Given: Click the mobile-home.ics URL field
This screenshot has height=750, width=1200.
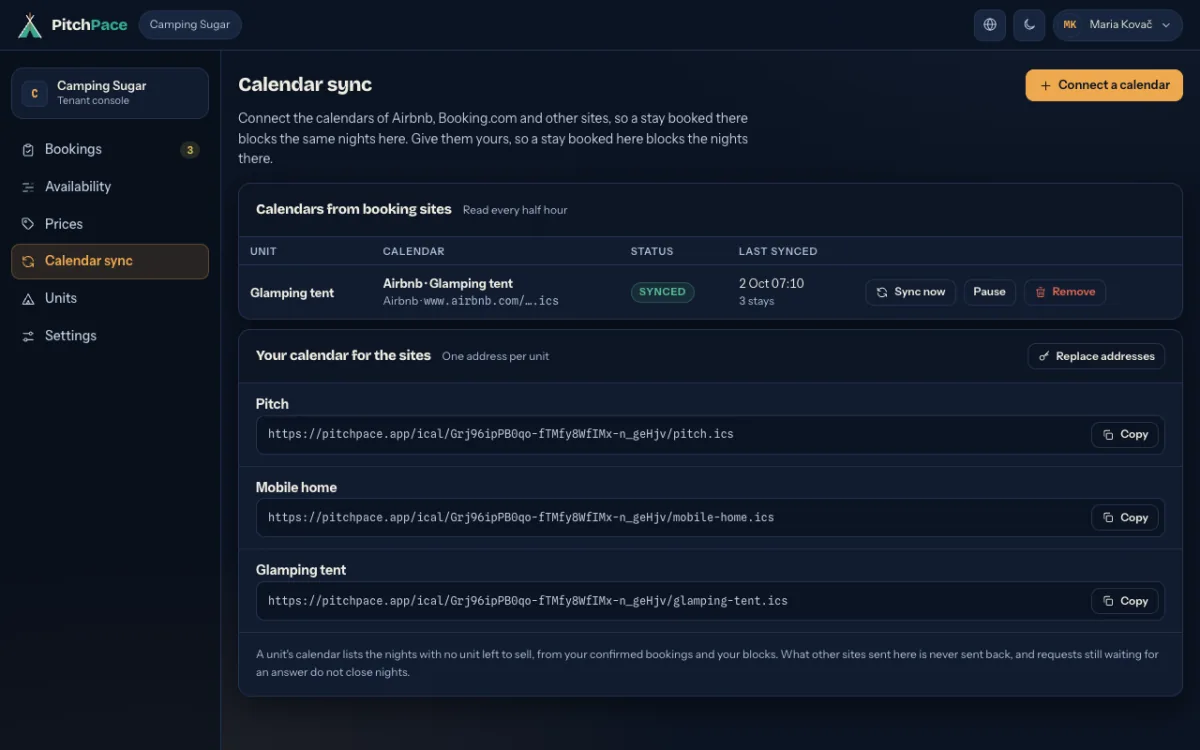Looking at the screenshot, I should [710, 518].
